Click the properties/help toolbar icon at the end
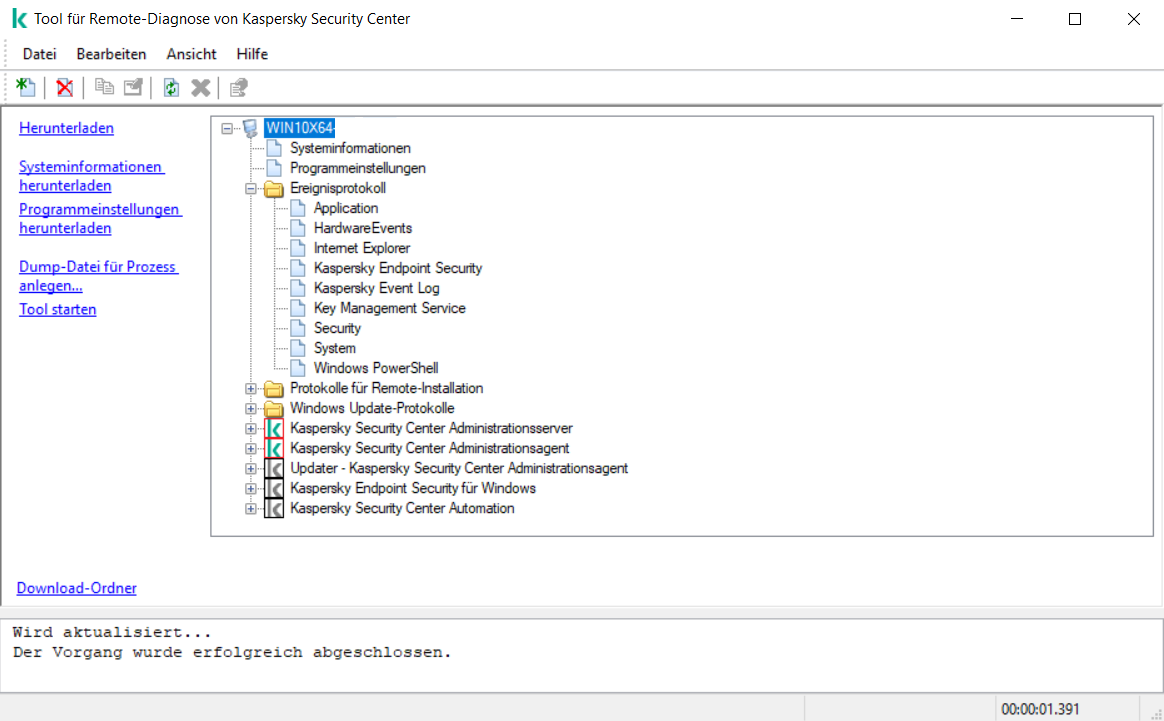Image resolution: width=1164 pixels, height=721 pixels. tap(238, 88)
